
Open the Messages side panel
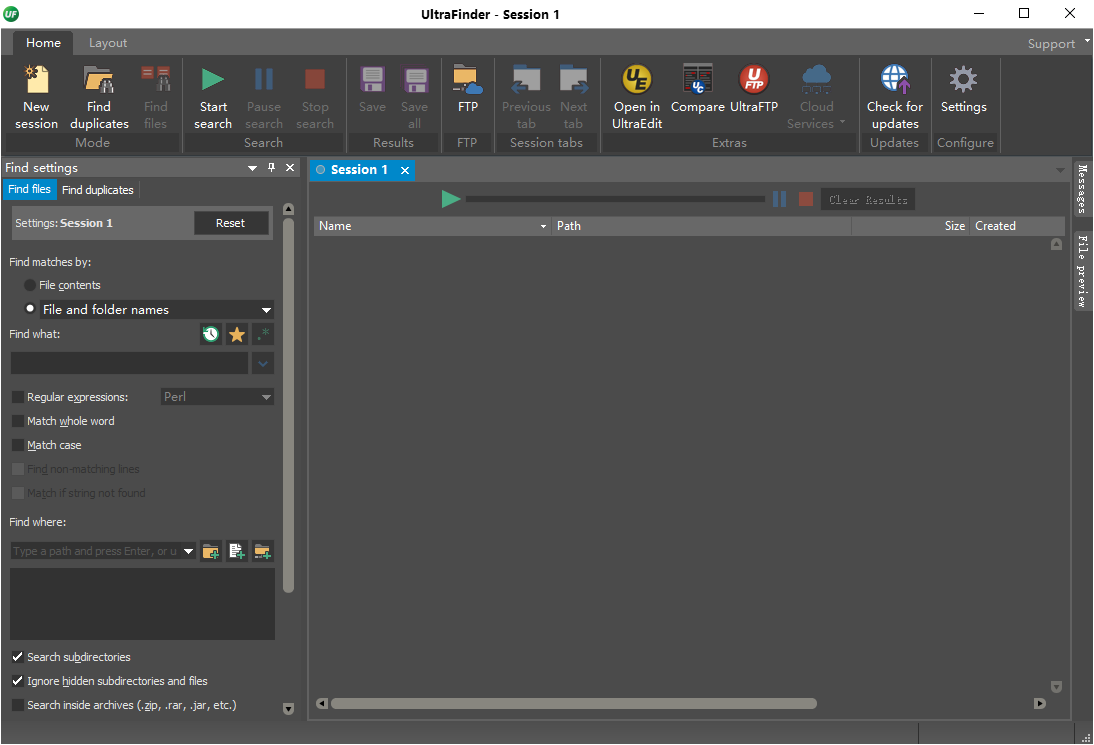1082,188
